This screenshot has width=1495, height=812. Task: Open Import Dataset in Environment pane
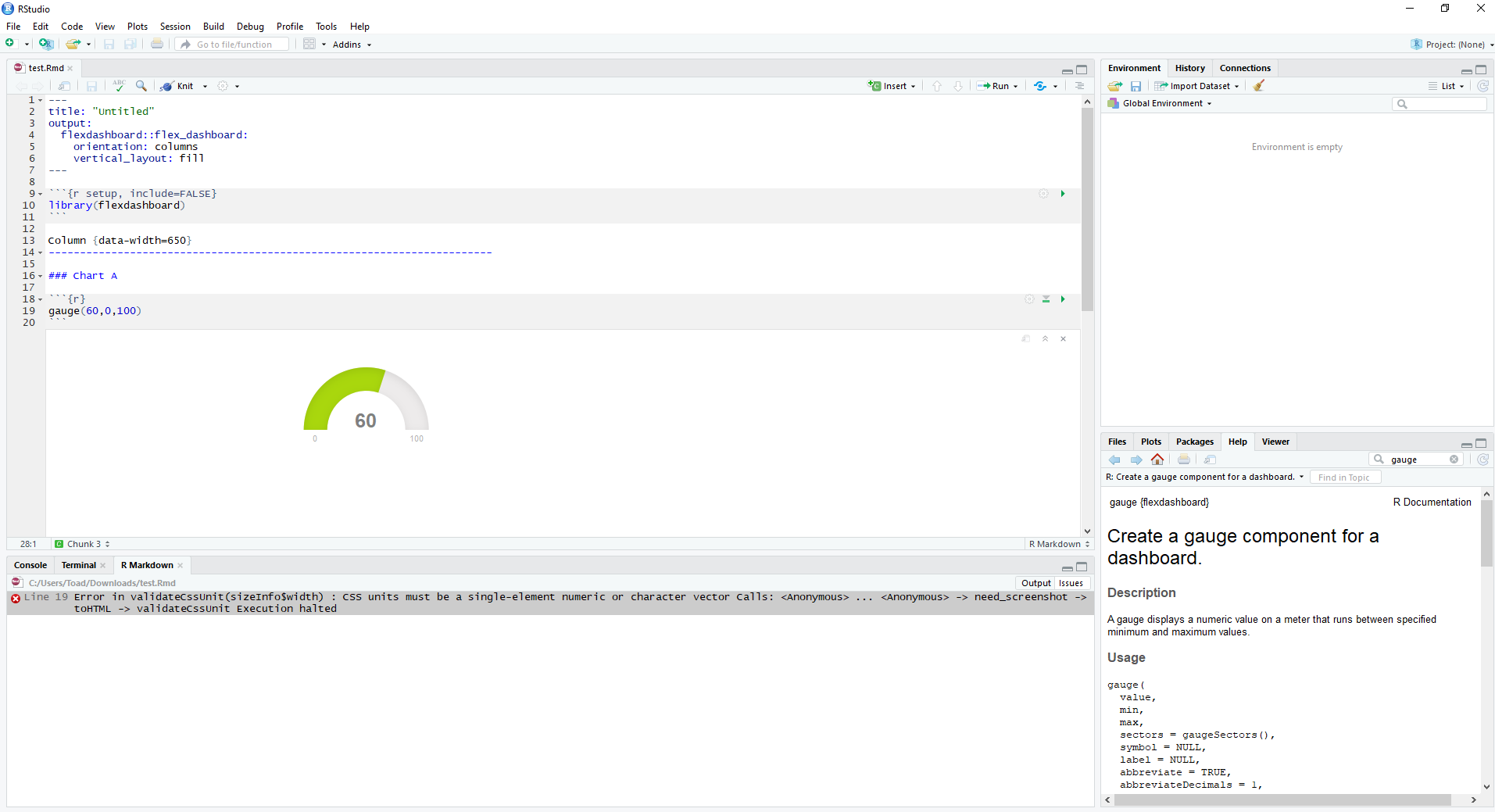[1197, 86]
